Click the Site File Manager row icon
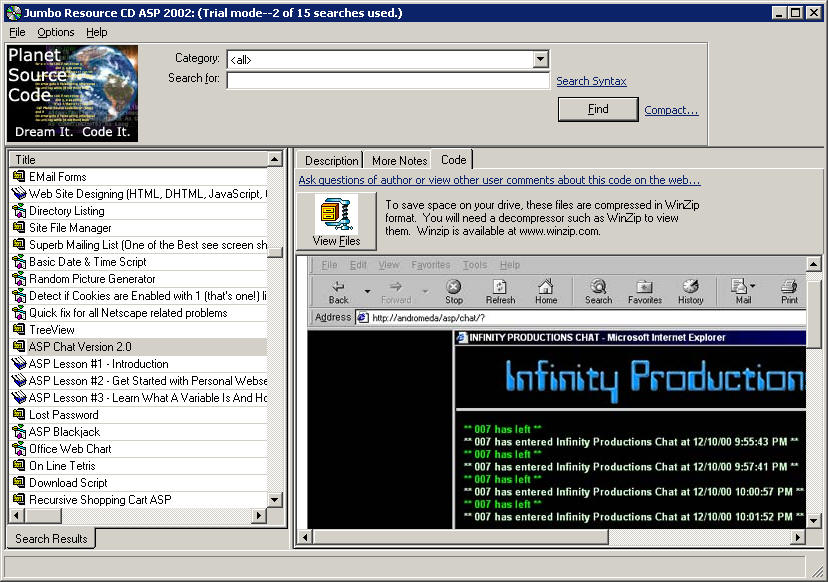This screenshot has width=828, height=582. coord(19,227)
